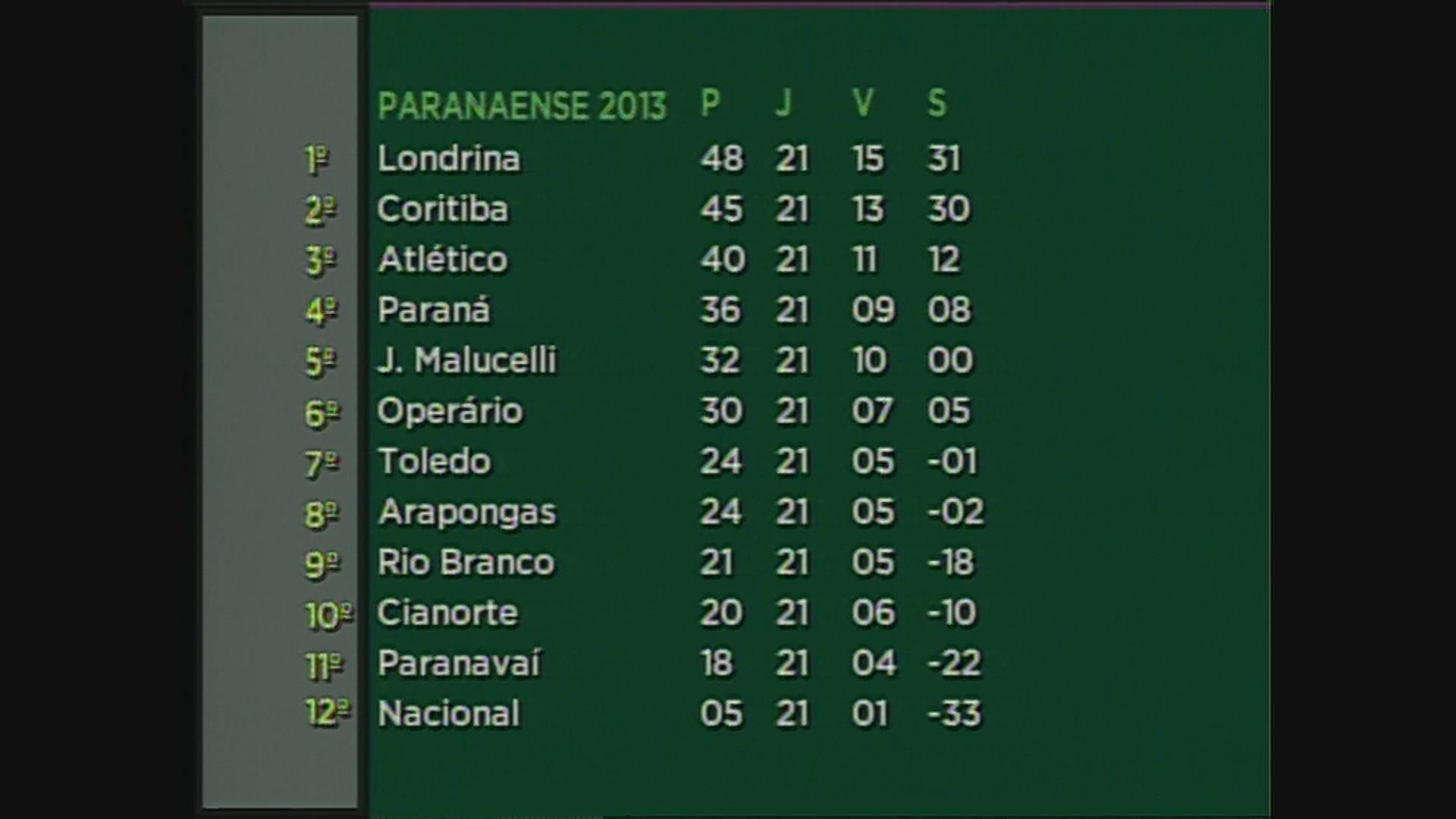Select Atlético in the standings
The width and height of the screenshot is (1456, 819).
pos(443,259)
